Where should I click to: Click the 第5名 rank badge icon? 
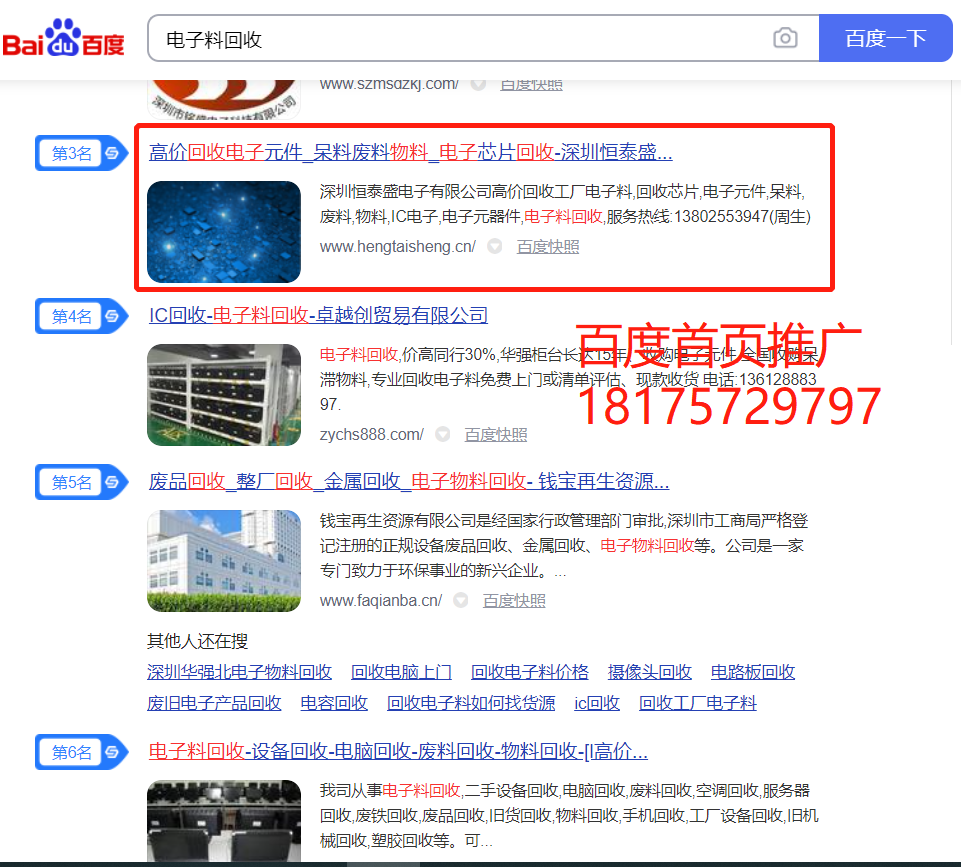82,482
